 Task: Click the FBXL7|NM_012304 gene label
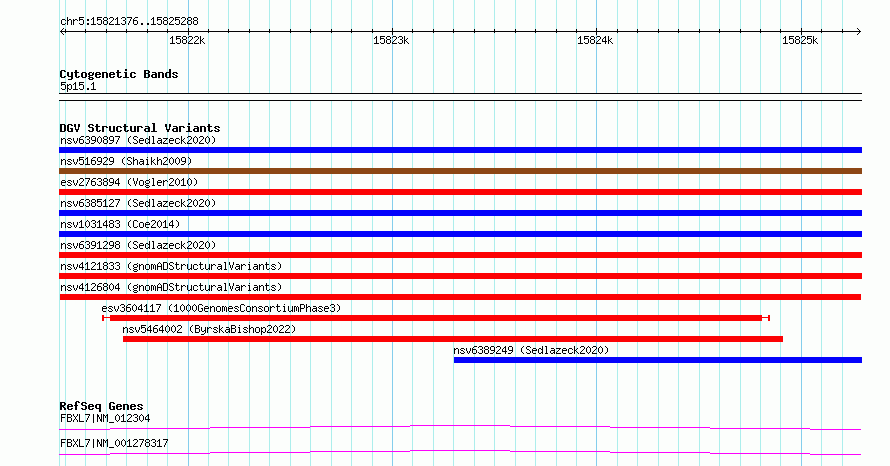(x=105, y=418)
